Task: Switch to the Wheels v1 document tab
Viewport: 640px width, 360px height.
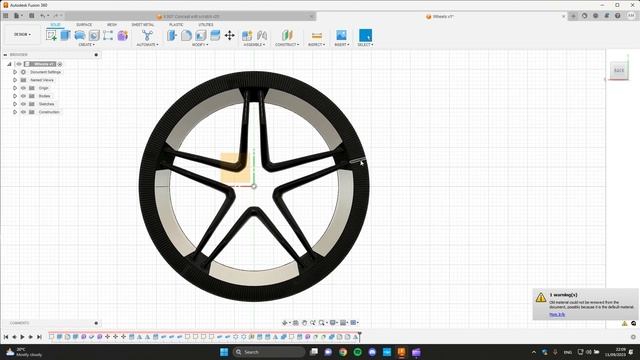Action: [x=442, y=17]
